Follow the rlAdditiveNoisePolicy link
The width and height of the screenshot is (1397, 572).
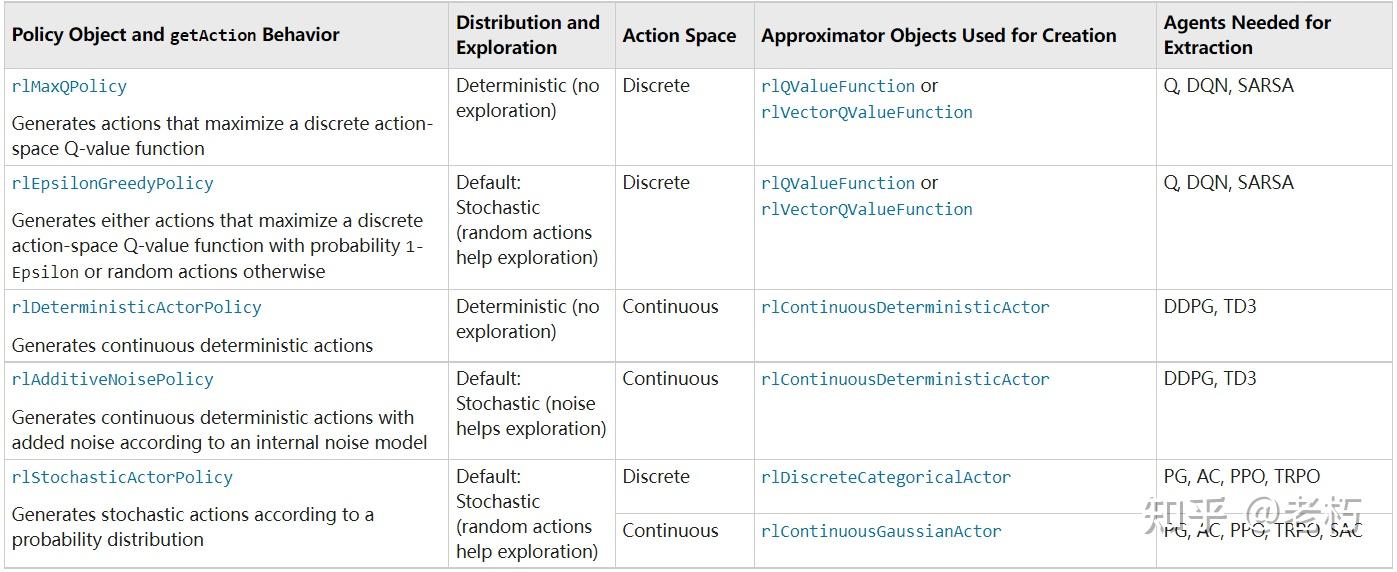pyautogui.click(x=112, y=380)
